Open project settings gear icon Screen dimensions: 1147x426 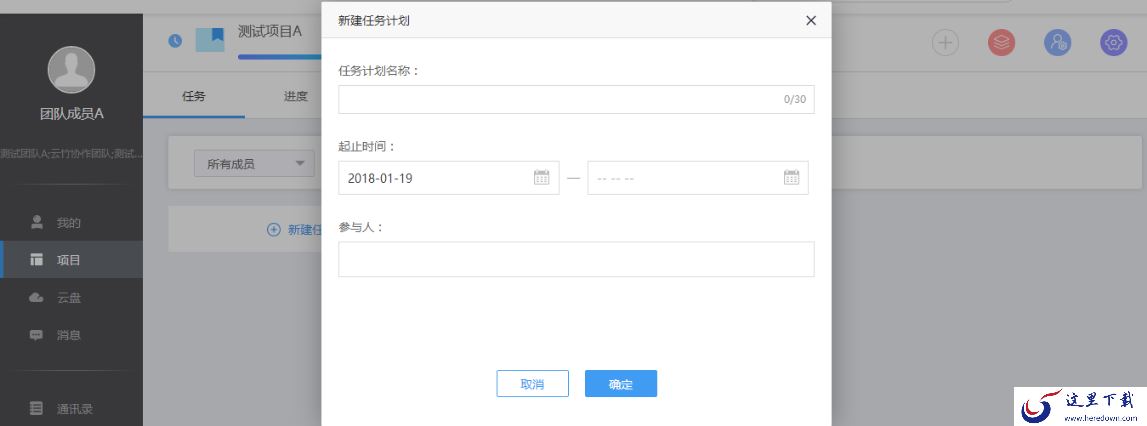click(x=1113, y=42)
